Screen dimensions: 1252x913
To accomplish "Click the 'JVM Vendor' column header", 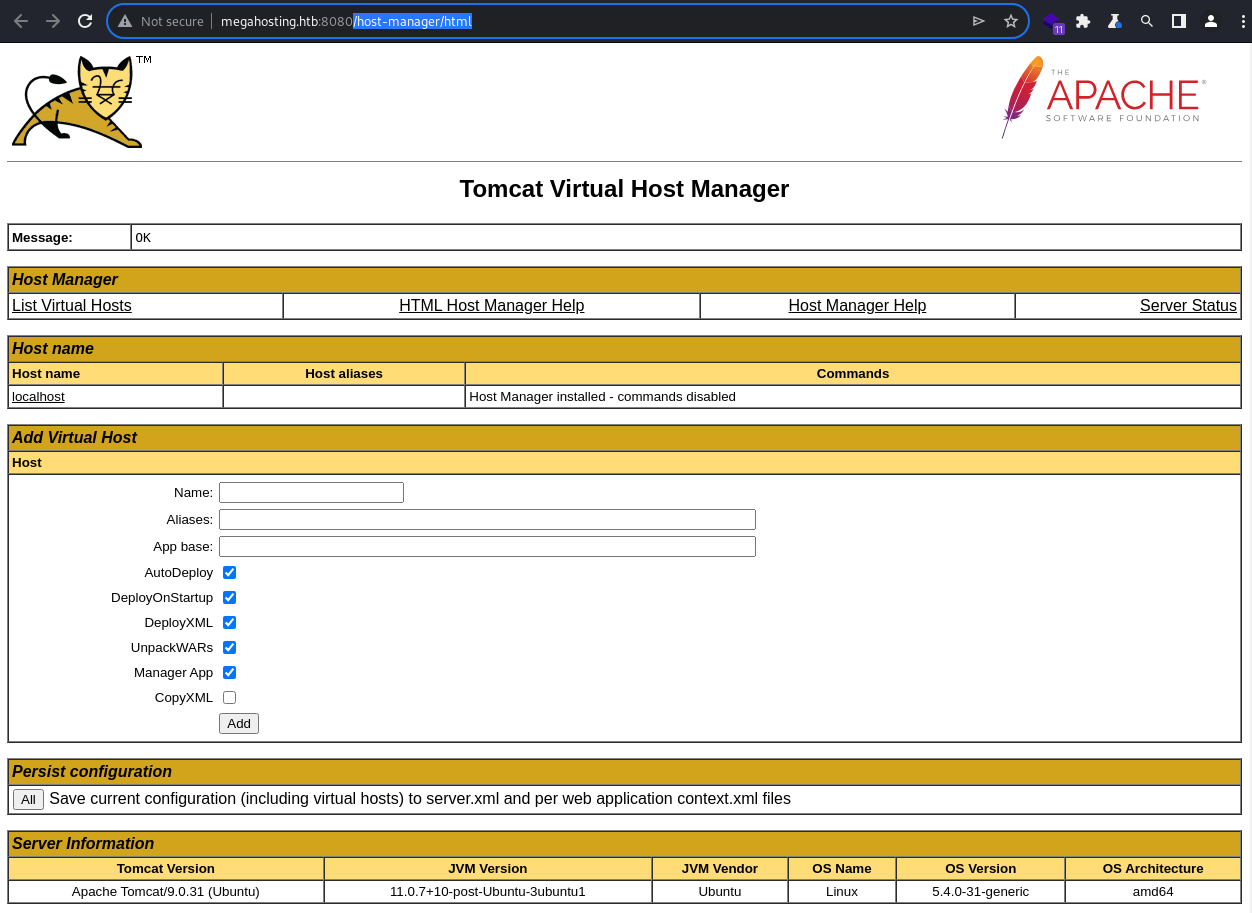I will pyautogui.click(x=720, y=869).
